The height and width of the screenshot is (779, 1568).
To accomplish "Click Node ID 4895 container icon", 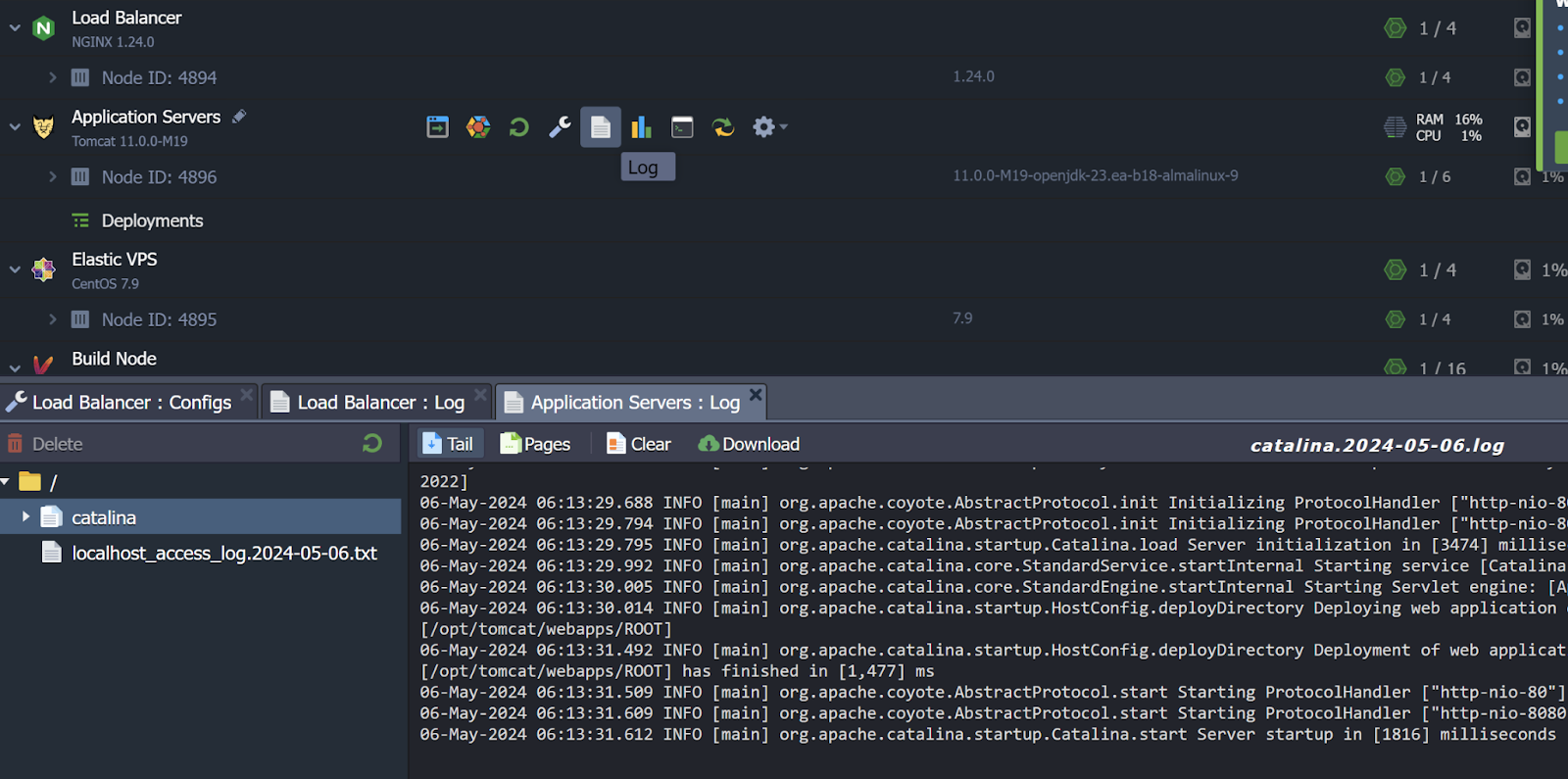I will click(80, 319).
